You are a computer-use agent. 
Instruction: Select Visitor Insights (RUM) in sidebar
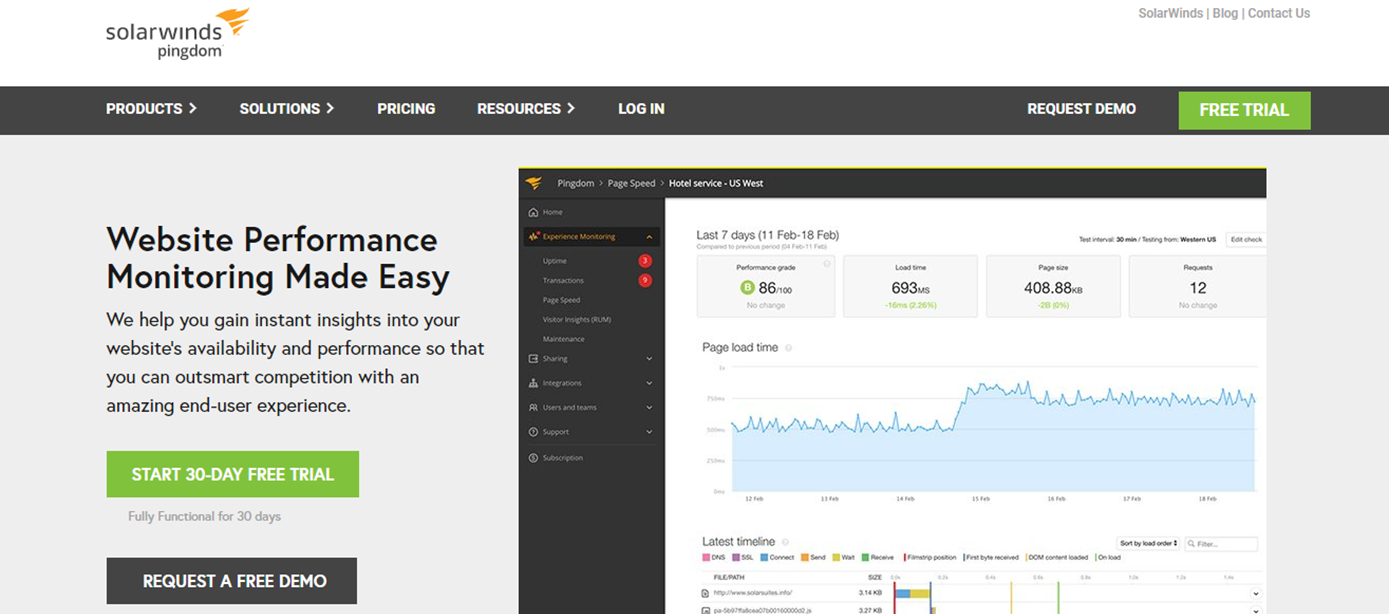coord(577,319)
